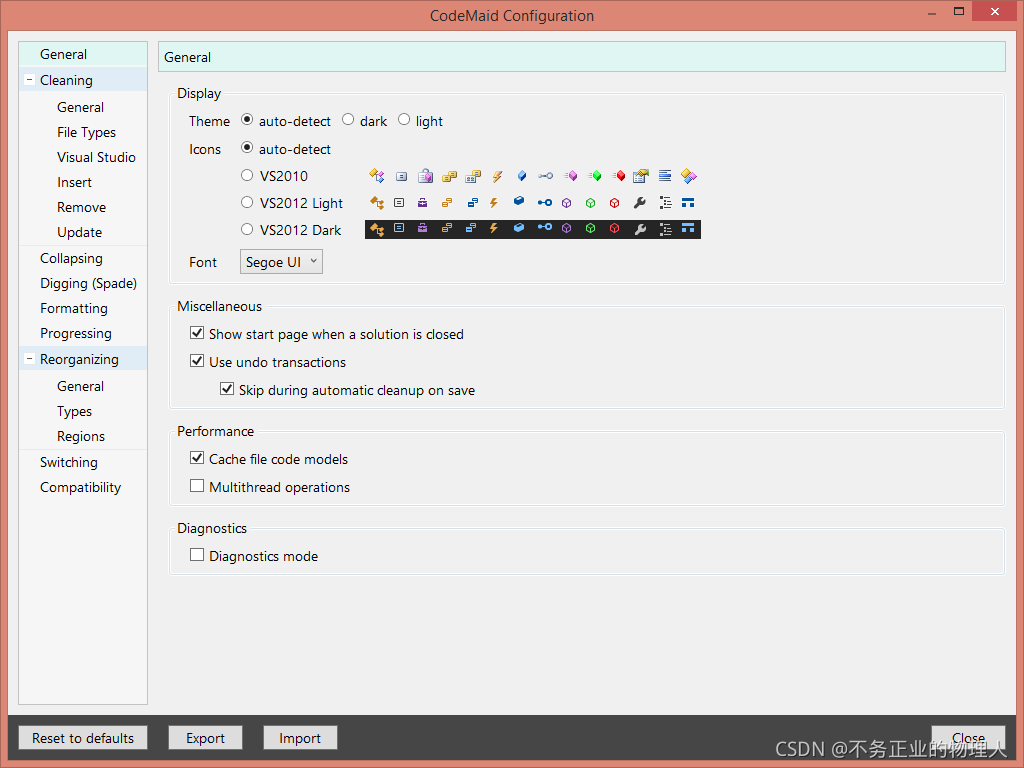Uncheck Skip during automatic cleanup on save
Screen dimensions: 1024x768
227,389
